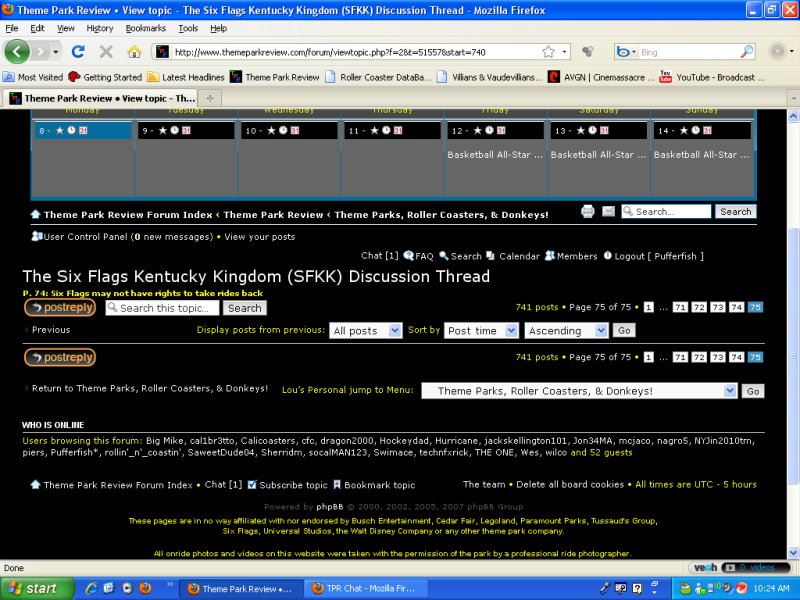This screenshot has height=600, width=800.
Task: Click Search button beside Search this topic
Action: 244,308
